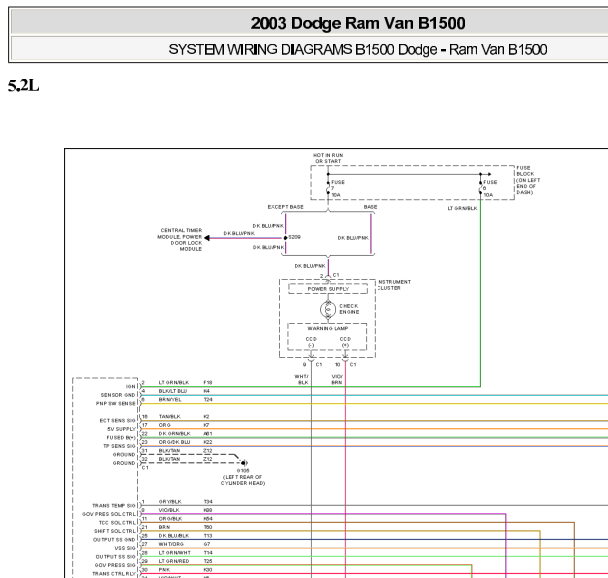
Task: Click the 'WHT/BLK' wire label
Action: pyautogui.click(x=301, y=380)
